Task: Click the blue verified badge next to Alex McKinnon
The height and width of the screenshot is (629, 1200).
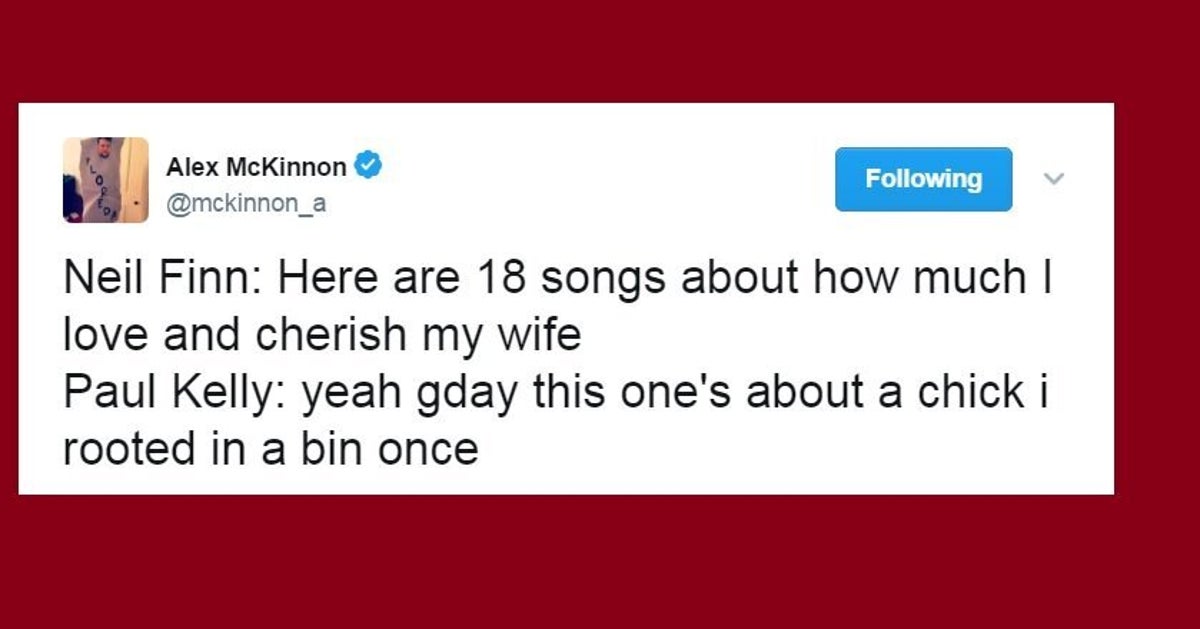Action: [x=369, y=166]
